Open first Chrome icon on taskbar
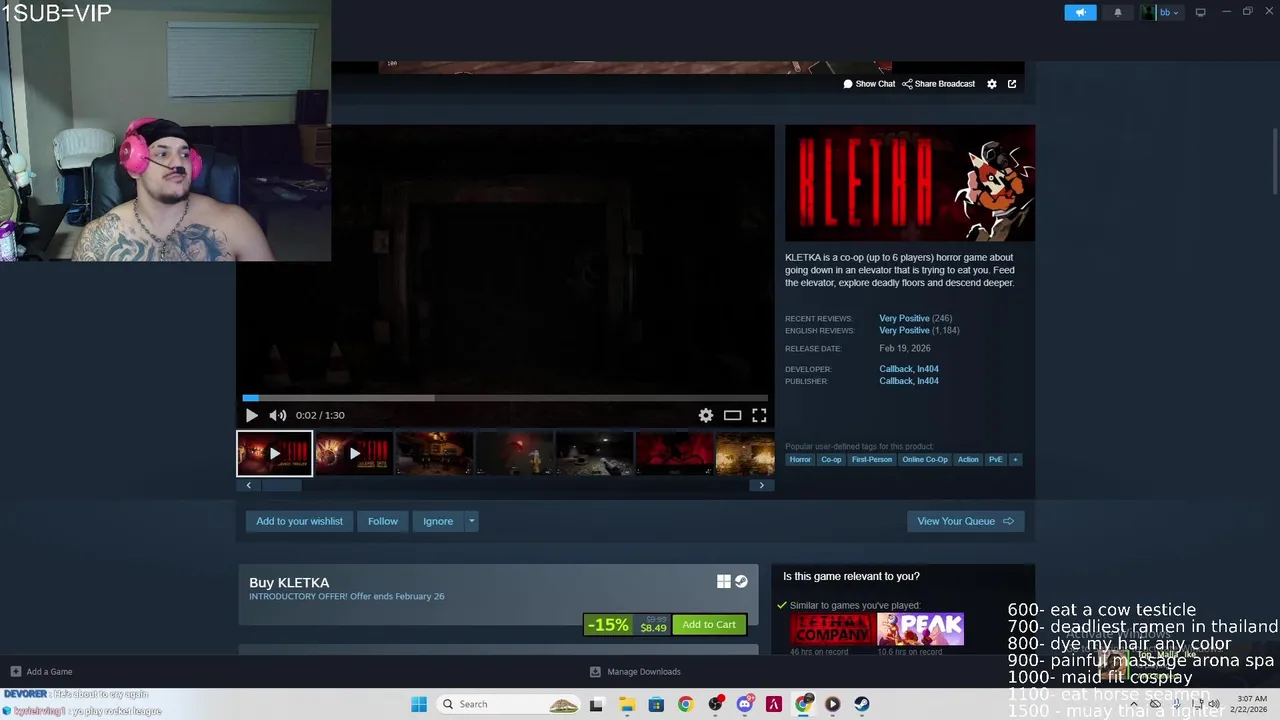 [x=685, y=704]
